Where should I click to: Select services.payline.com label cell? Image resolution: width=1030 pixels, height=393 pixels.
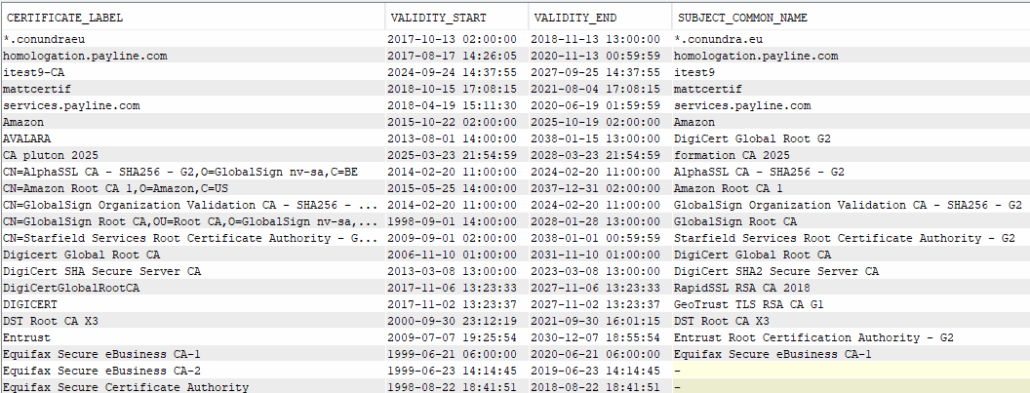pos(192,105)
